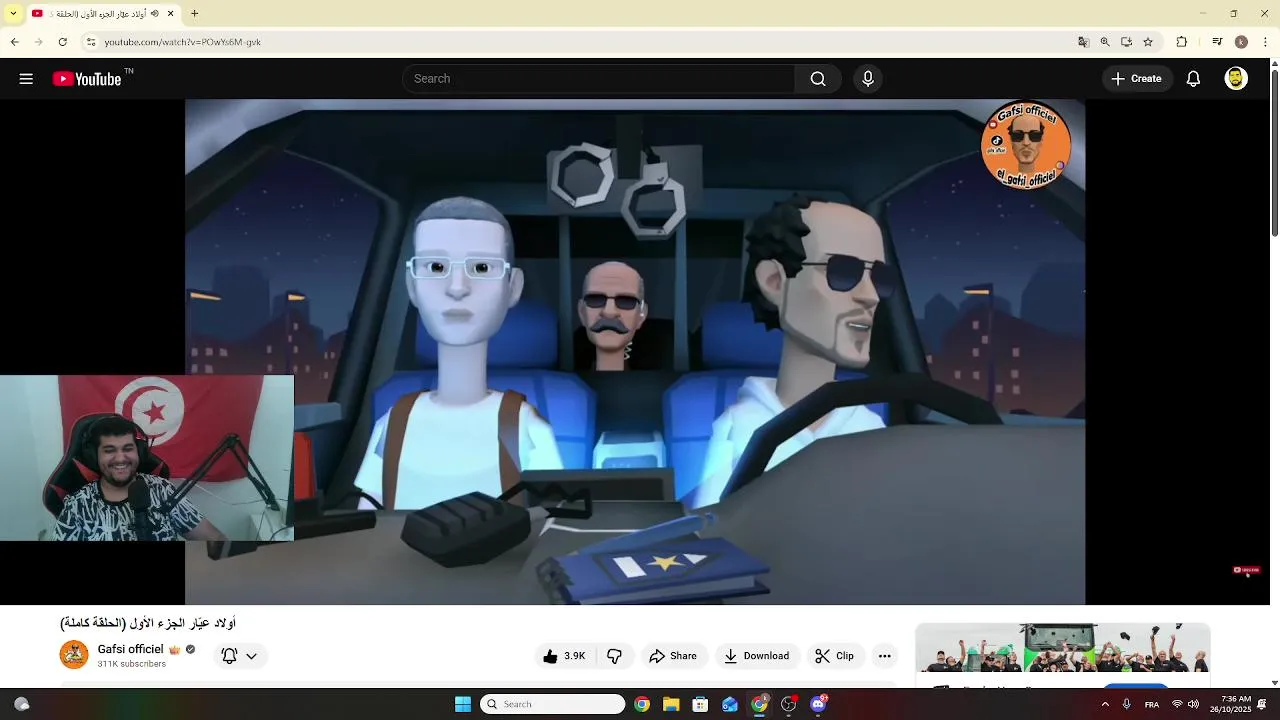This screenshot has height=720, width=1280.
Task: Click the YouTube search magnifier button
Action: coord(818,79)
